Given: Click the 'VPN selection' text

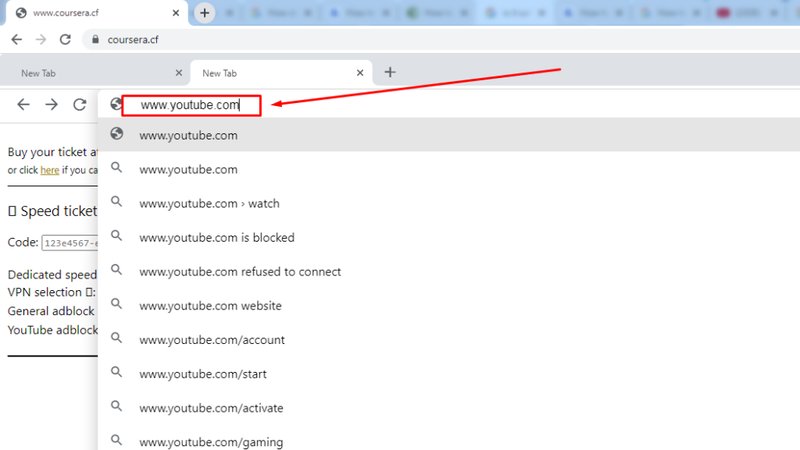Looking at the screenshot, I should pos(44,292).
